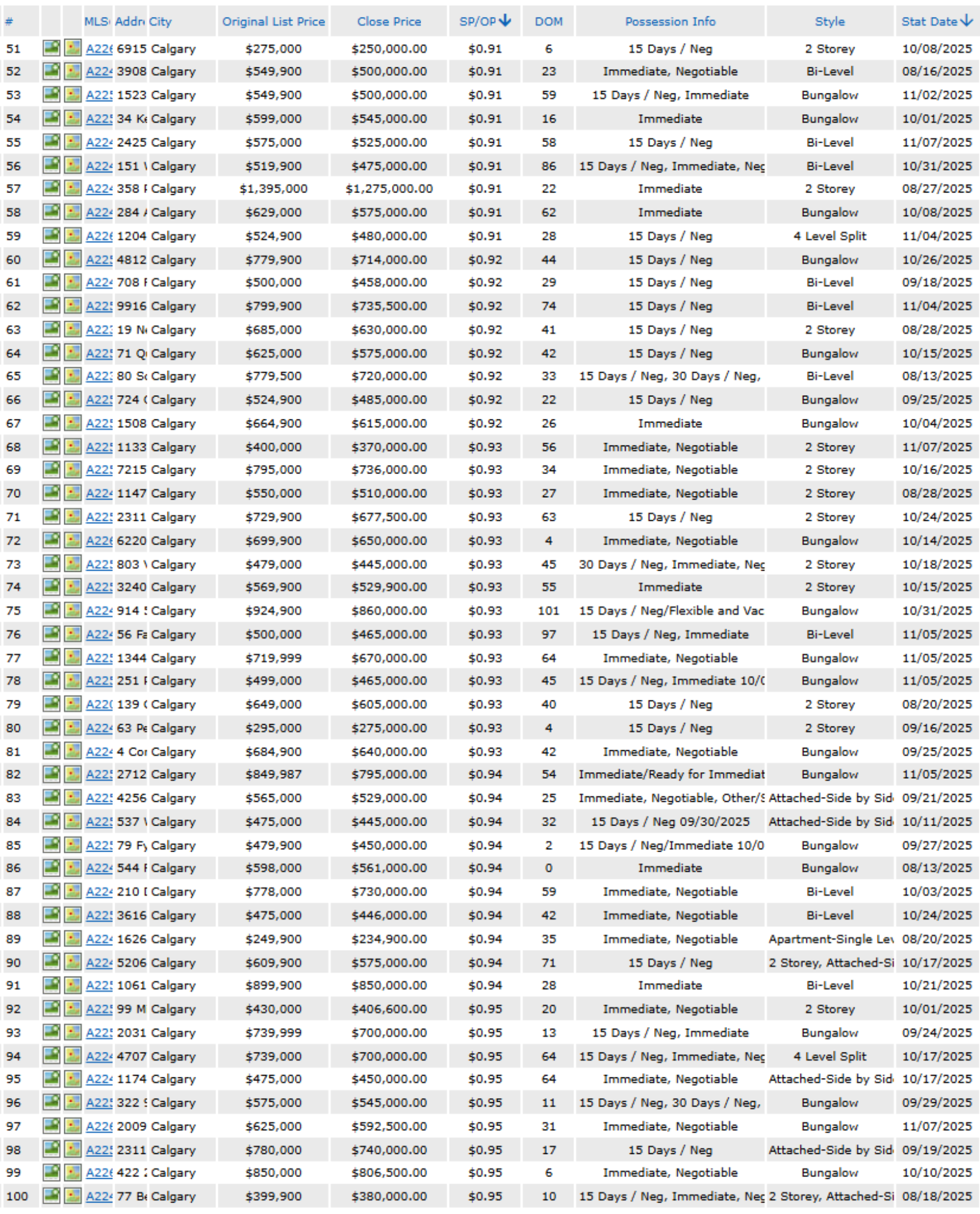Screen dimensions: 980x1214
Task: Open the map icon for row 51
Action: pos(73,49)
